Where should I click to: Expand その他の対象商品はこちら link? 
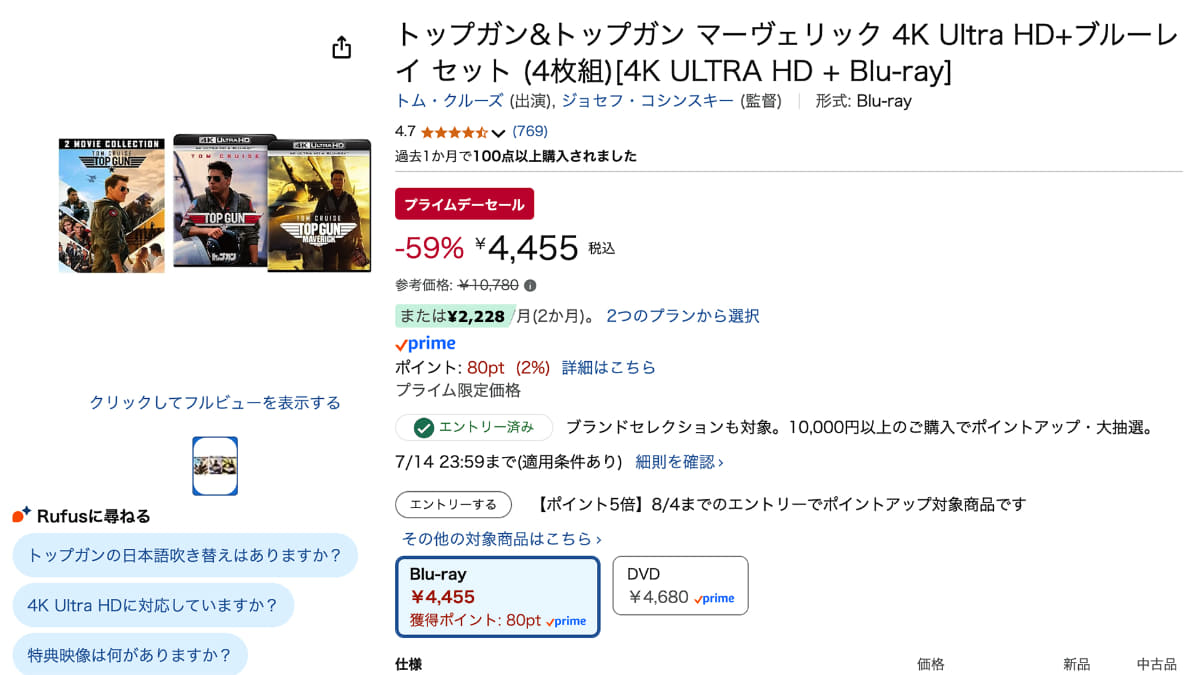[x=502, y=538]
